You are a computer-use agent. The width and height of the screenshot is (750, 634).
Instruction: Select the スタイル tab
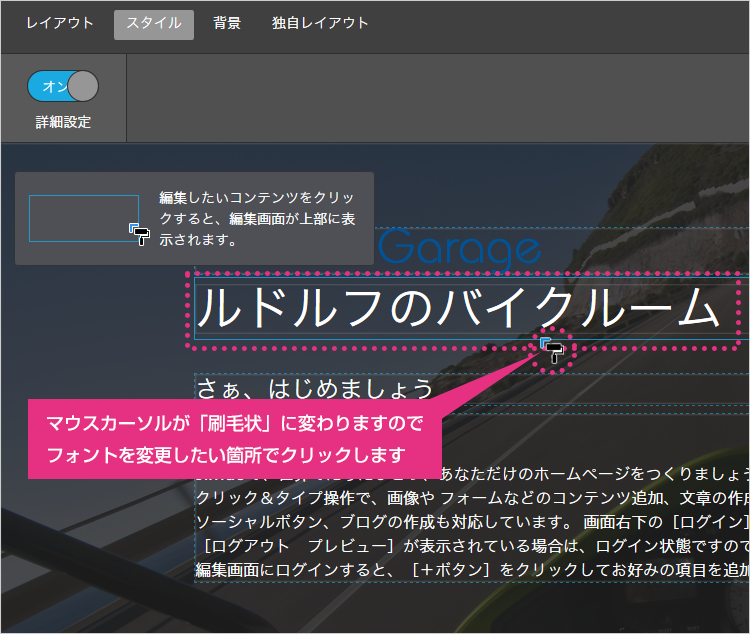[x=154, y=24]
